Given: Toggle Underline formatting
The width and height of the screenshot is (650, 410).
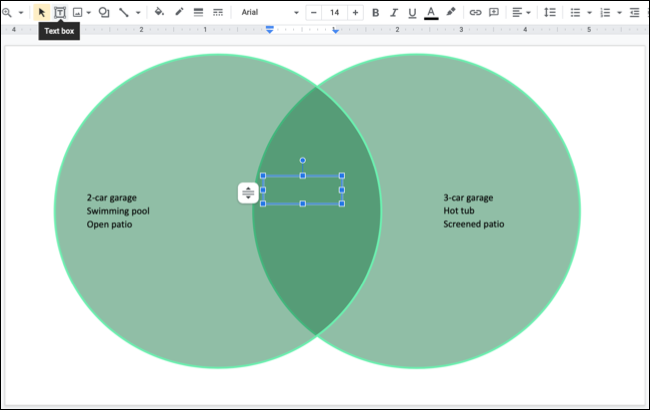Looking at the screenshot, I should [412, 12].
